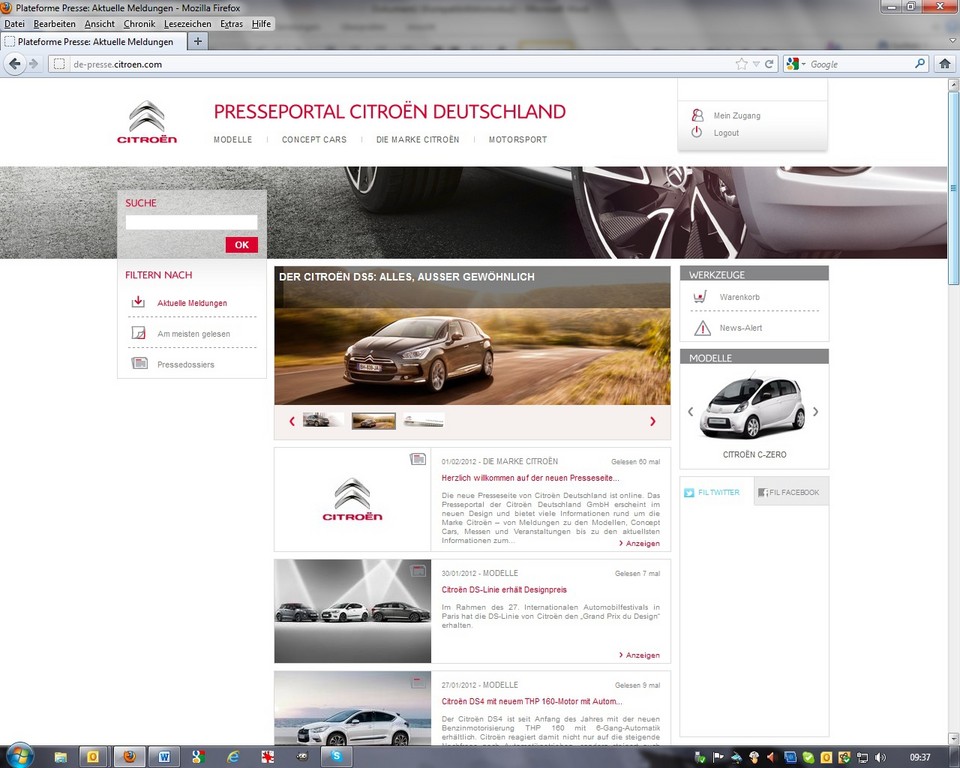Open the Modelle navigation item
Viewport: 960px width, 768px height.
(233, 140)
